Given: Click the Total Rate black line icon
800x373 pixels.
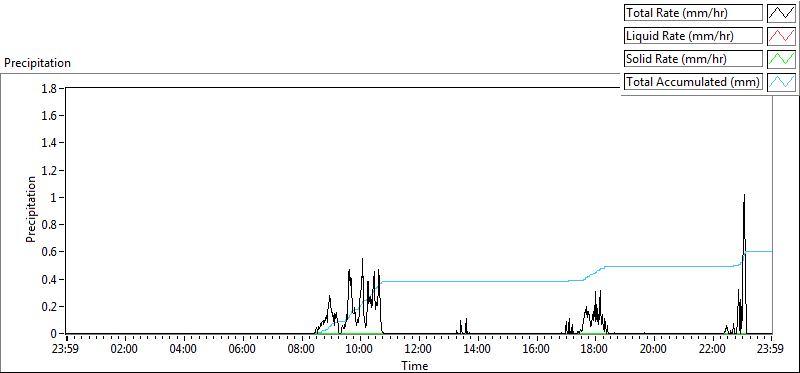Looking at the screenshot, I should 781,13.
